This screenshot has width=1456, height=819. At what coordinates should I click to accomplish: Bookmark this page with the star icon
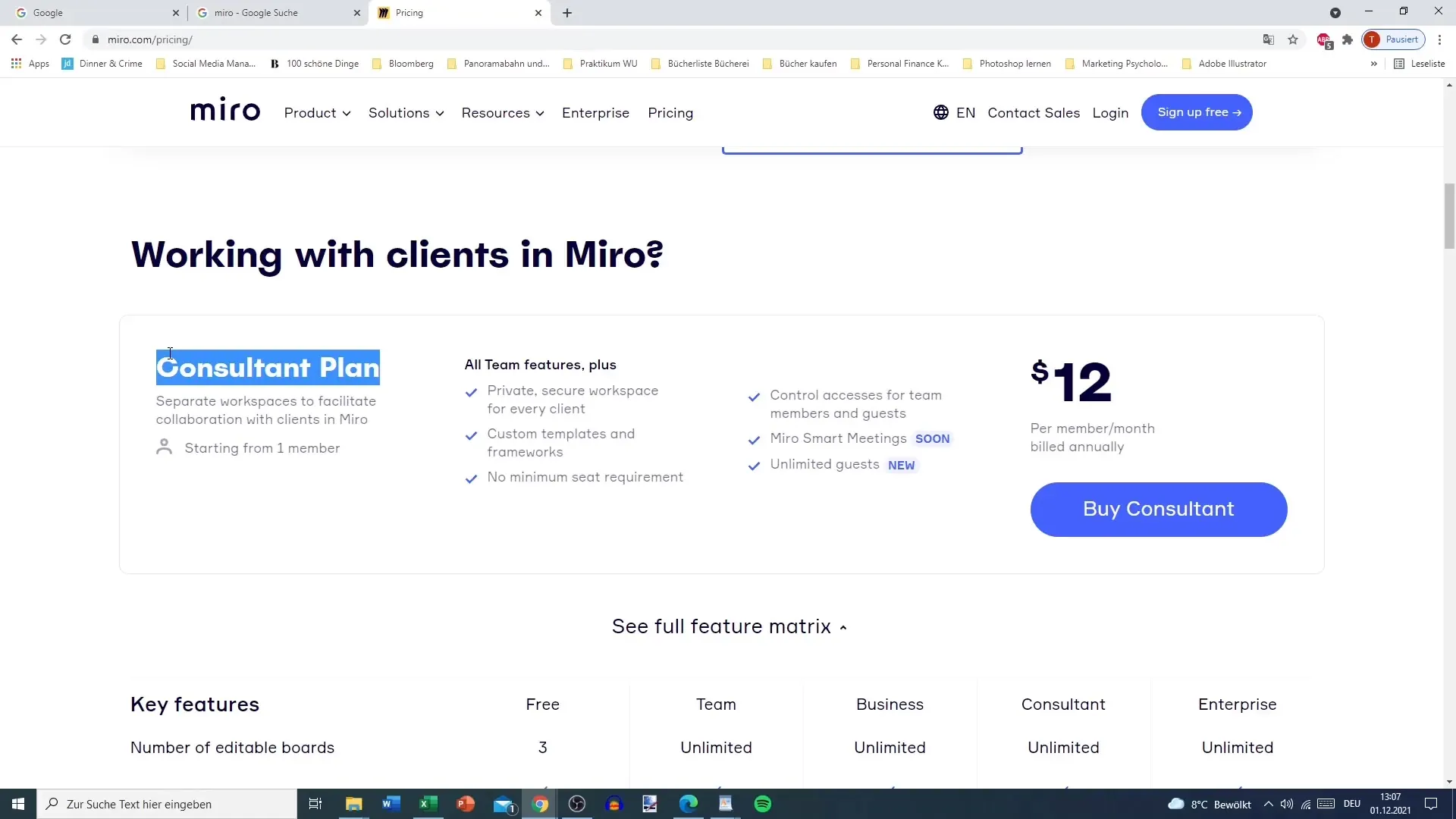point(1293,39)
